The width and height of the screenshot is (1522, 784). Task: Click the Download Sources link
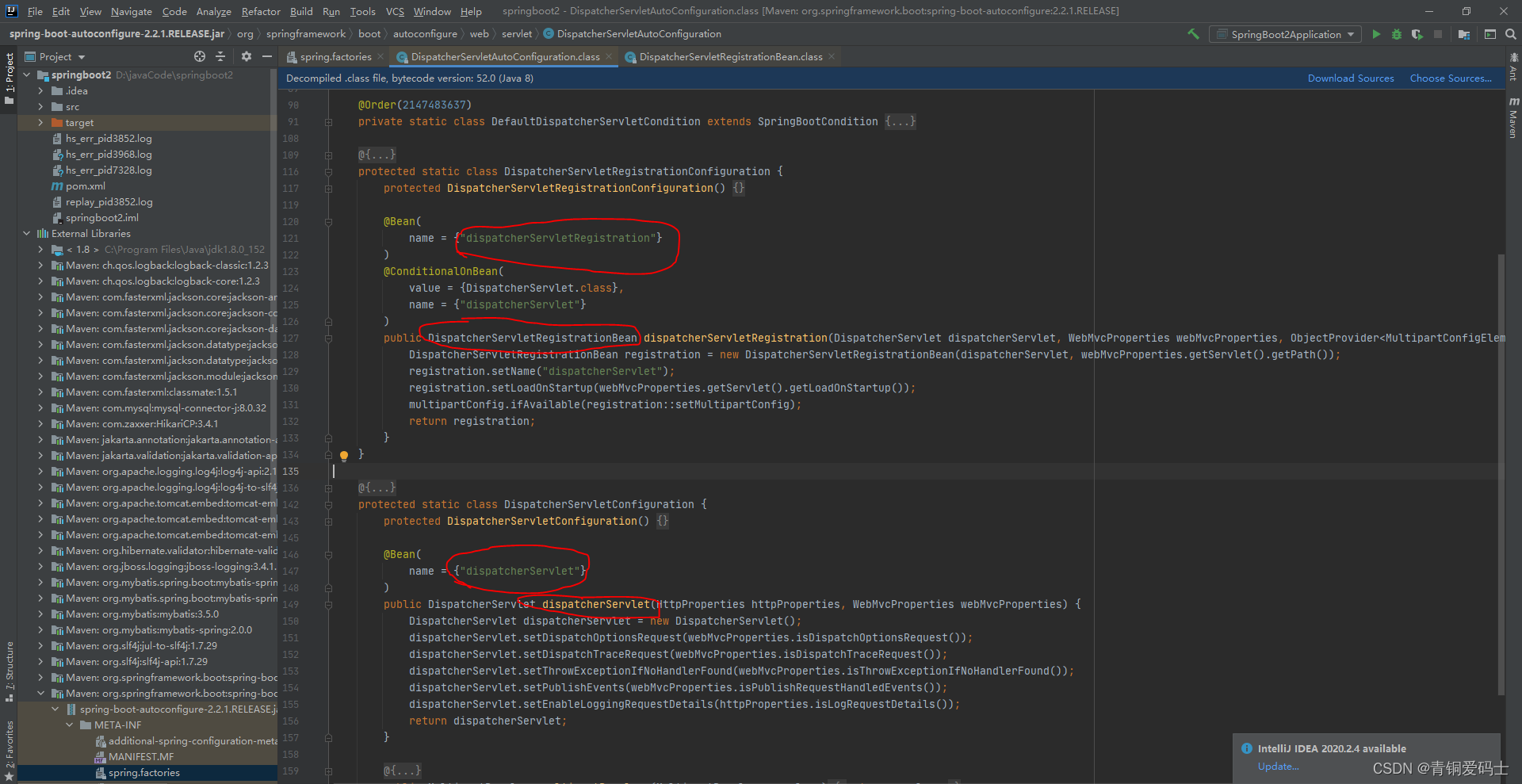[1351, 78]
